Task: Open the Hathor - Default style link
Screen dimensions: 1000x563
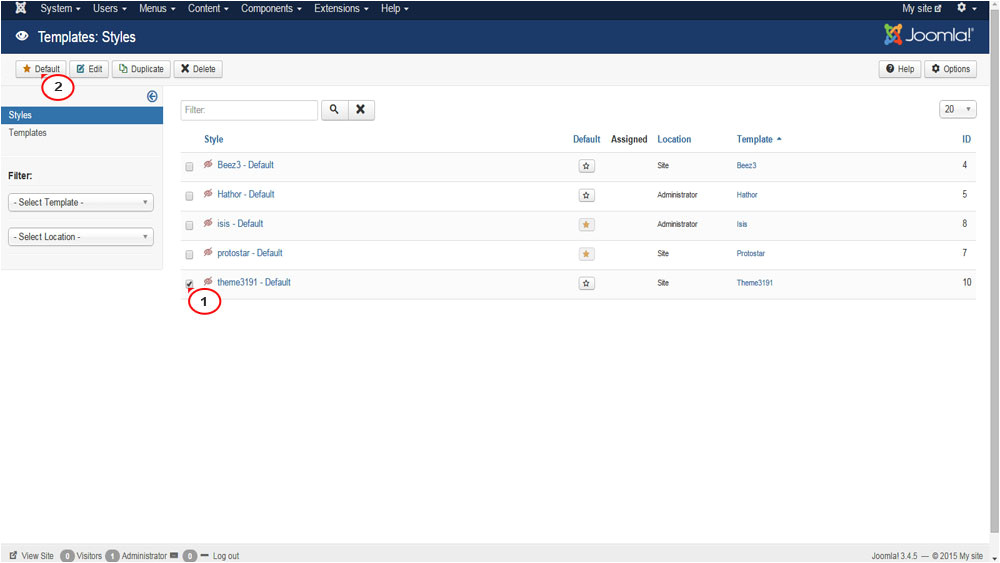Action: [246, 194]
